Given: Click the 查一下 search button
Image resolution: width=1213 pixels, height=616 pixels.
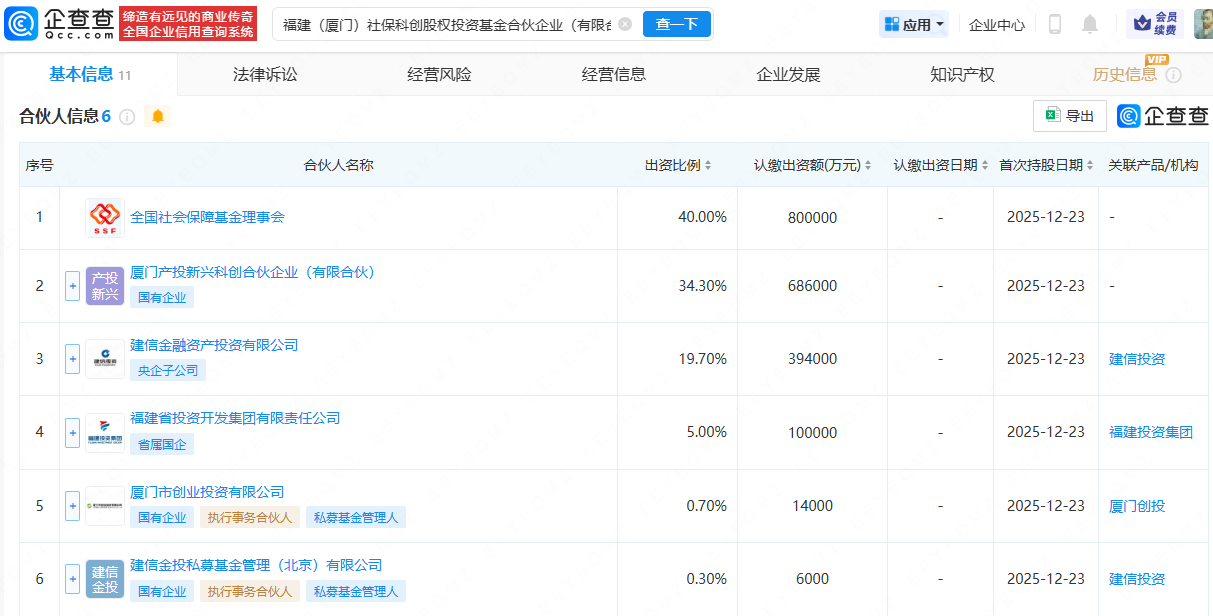Looking at the screenshot, I should (676, 24).
